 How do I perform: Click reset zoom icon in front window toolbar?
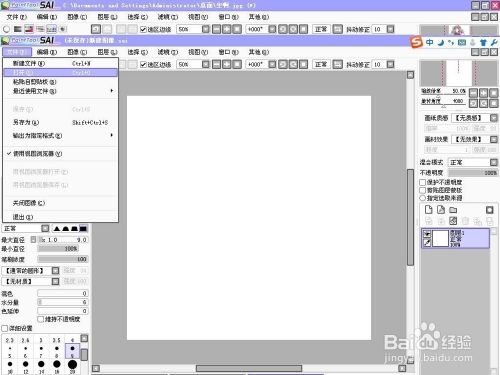pos(237,64)
